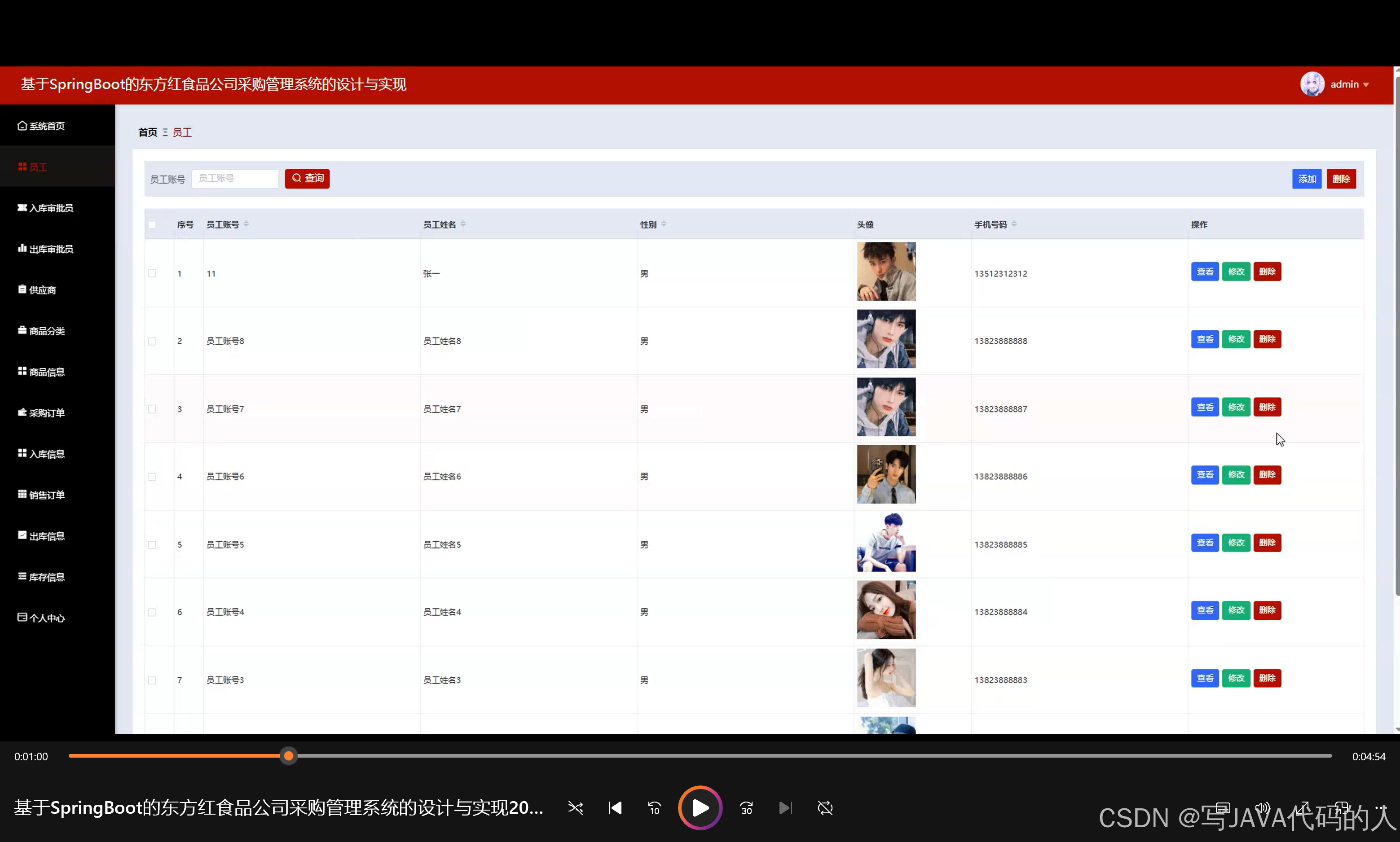Check the row for 员工账号7

(152, 408)
